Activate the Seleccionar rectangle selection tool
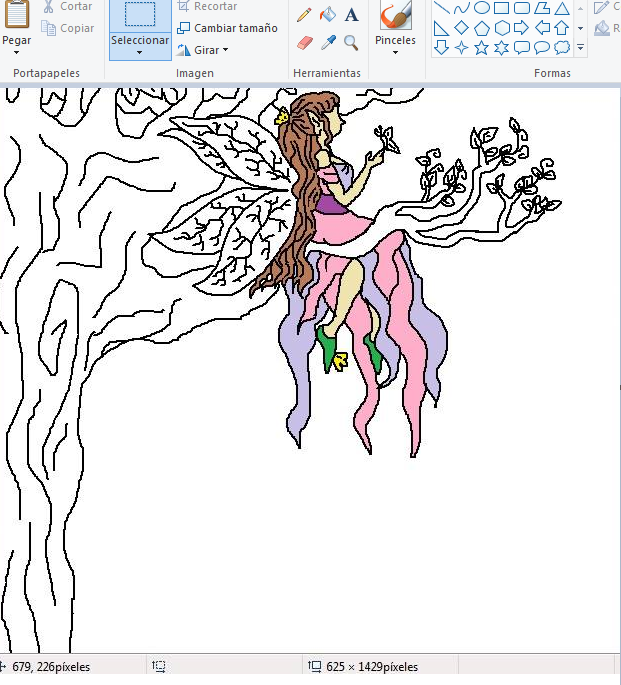621x685 pixels. (x=140, y=15)
